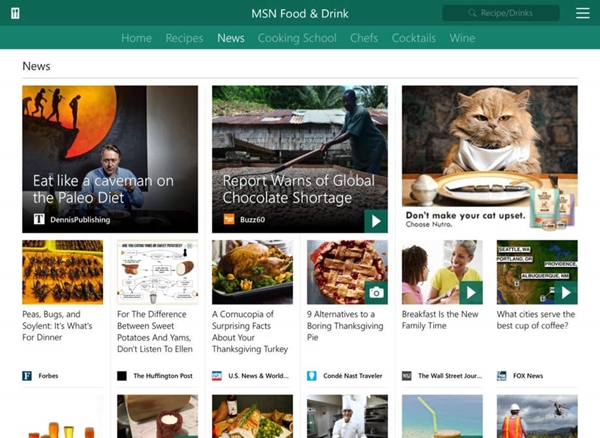Click the News section heading
Screen dimensions: 600x438
(36, 66)
